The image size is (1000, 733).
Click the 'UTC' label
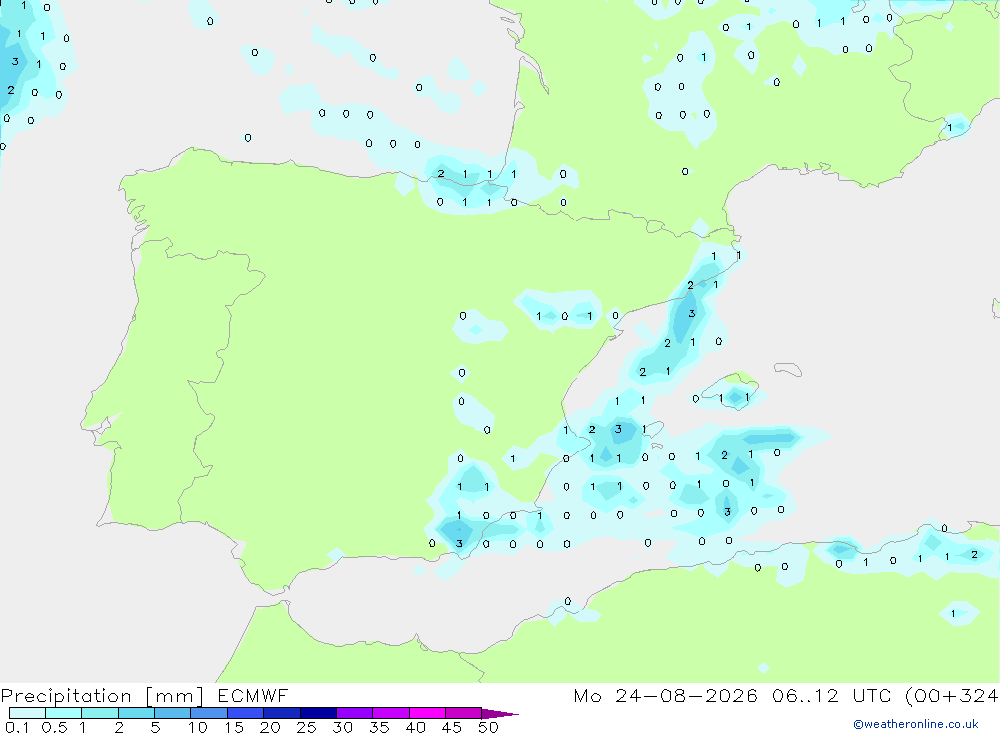coord(872,695)
